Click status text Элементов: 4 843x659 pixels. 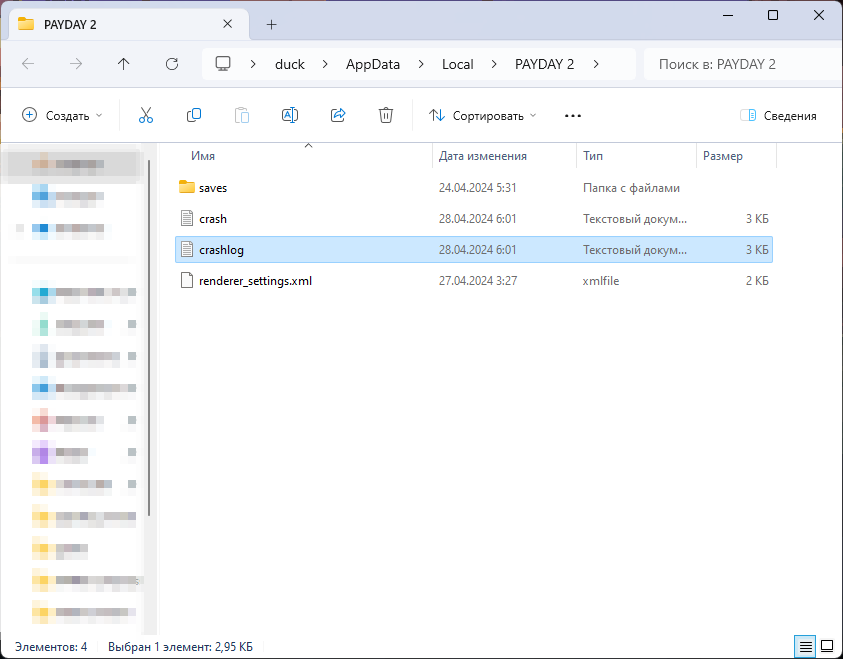pos(51,647)
